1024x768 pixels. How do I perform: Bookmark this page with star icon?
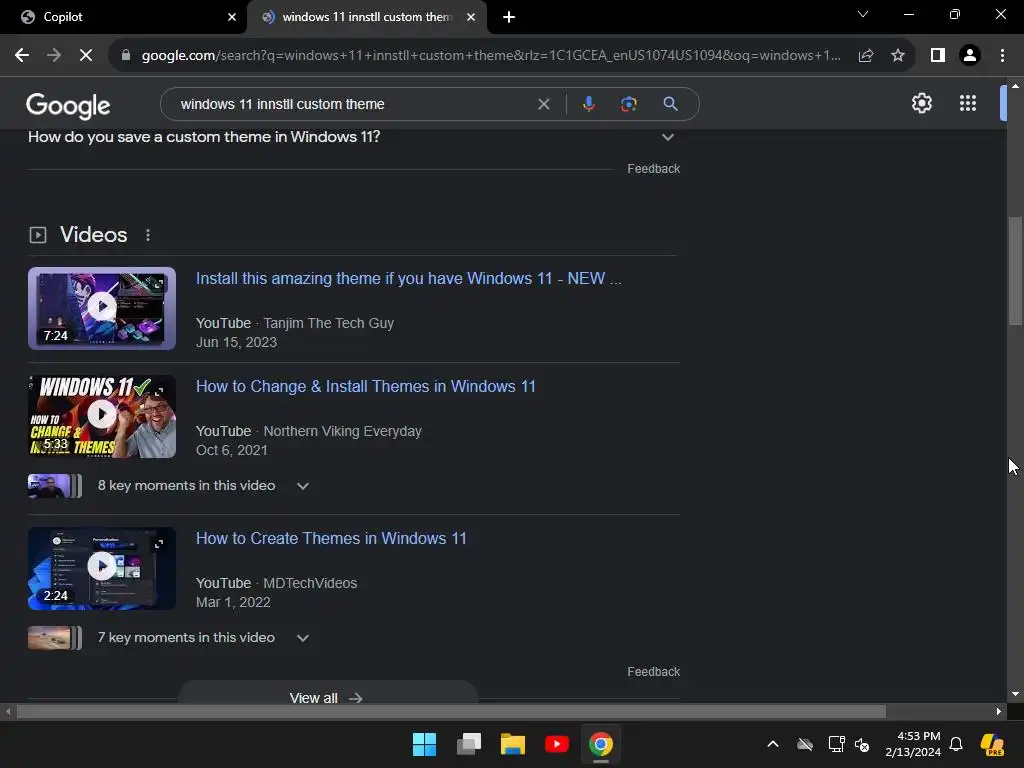[898, 56]
